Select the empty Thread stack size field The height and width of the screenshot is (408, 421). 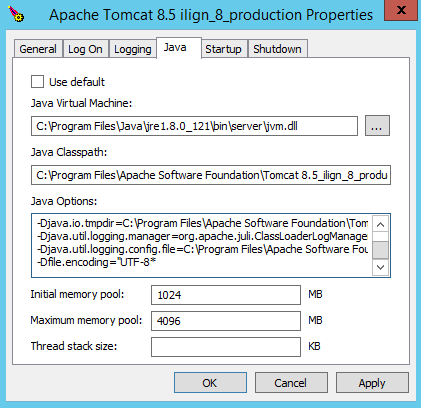[226, 347]
